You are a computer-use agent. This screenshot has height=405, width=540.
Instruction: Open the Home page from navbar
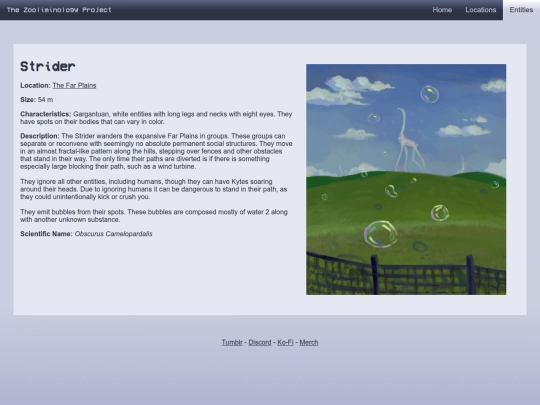pos(442,10)
